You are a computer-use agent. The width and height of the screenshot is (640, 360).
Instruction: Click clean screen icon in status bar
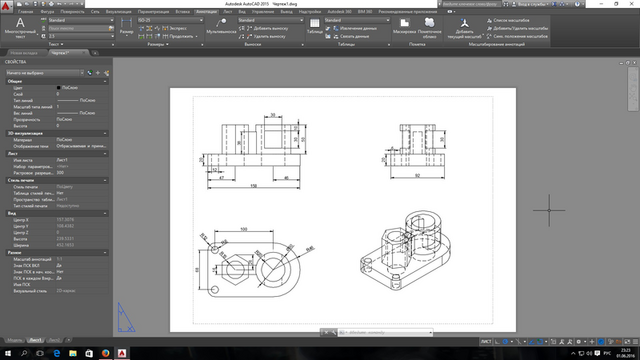click(627, 342)
